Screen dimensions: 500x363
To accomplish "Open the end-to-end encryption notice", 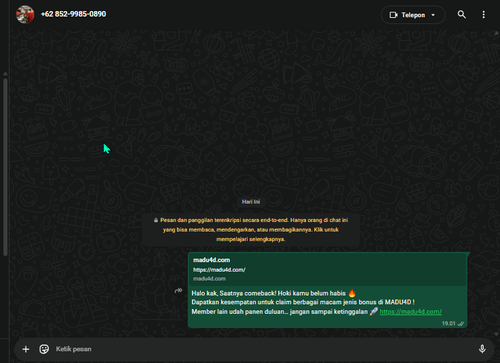I will pyautogui.click(x=251, y=229).
